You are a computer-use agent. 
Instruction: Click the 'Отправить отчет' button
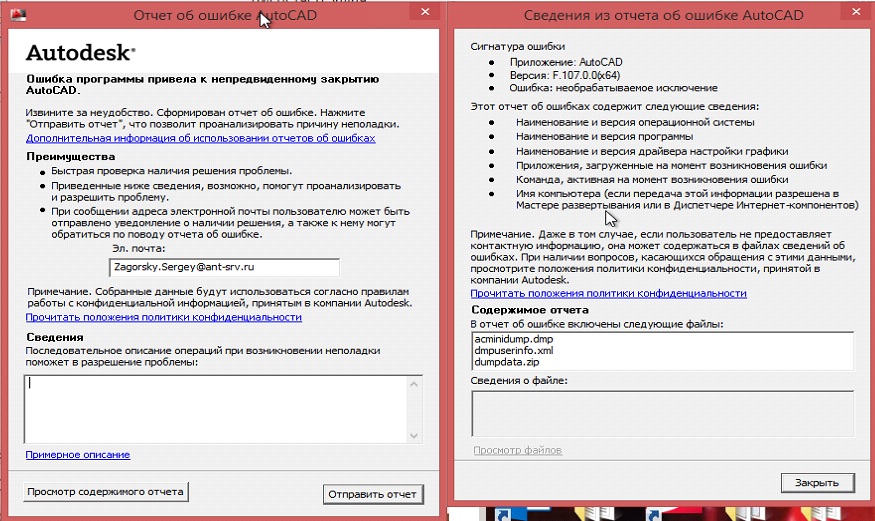coord(373,494)
